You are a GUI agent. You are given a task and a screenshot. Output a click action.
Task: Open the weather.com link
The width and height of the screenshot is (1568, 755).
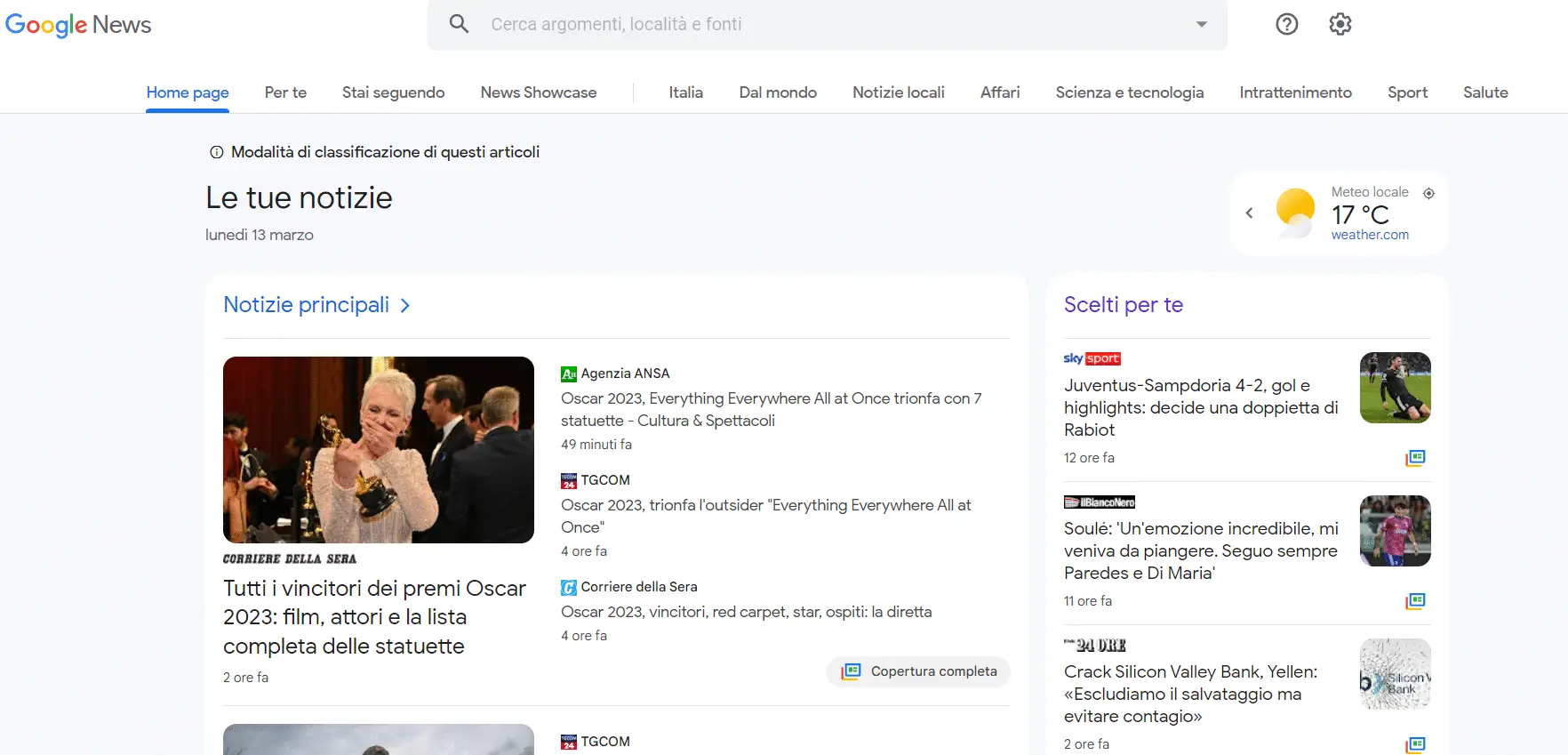click(1370, 235)
